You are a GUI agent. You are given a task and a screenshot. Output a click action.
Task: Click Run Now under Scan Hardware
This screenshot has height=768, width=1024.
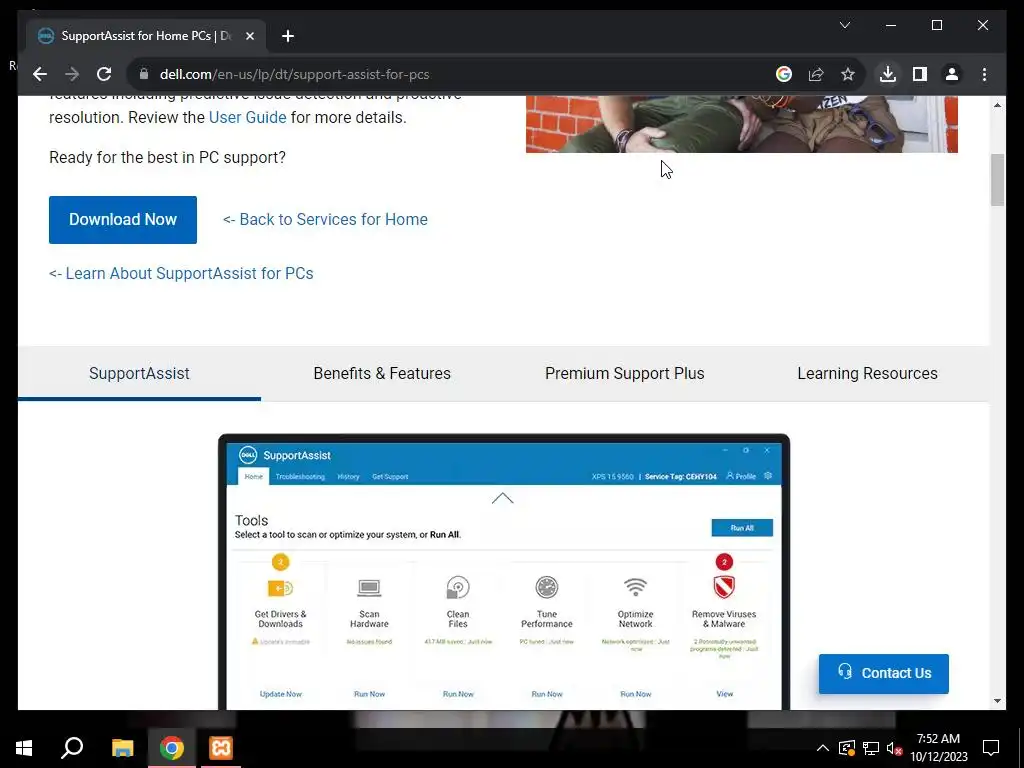[370, 694]
